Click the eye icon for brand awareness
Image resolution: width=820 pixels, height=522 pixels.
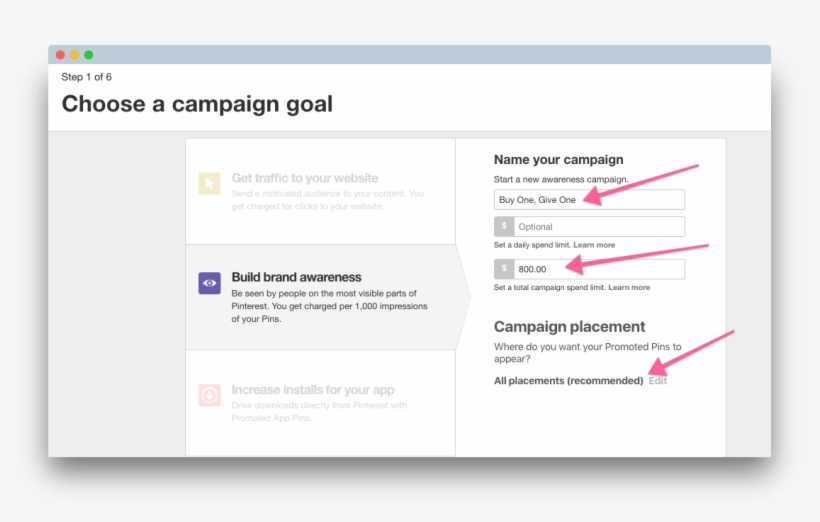point(209,283)
